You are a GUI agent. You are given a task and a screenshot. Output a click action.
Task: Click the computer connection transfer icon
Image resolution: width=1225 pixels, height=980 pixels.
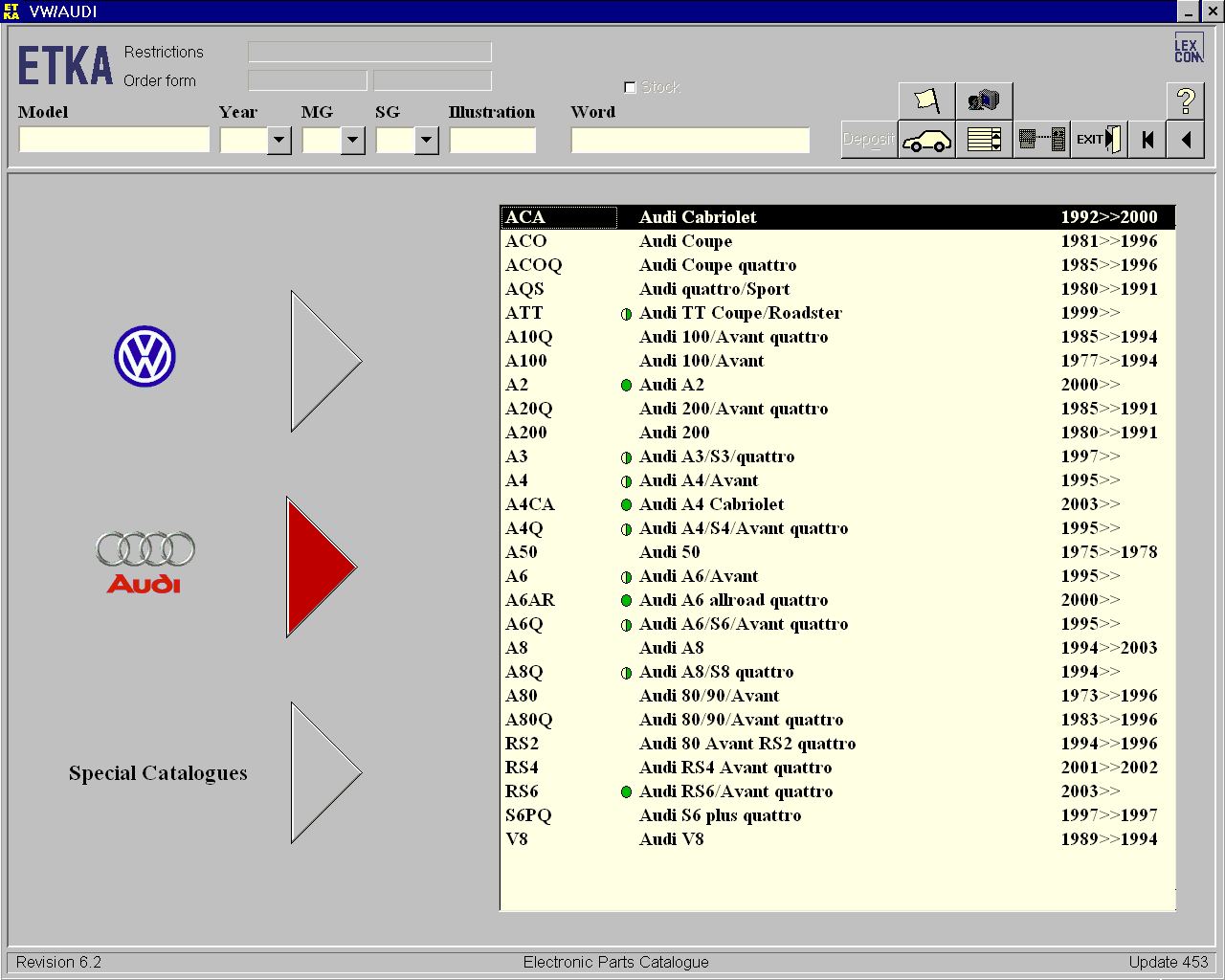pyautogui.click(x=1041, y=140)
